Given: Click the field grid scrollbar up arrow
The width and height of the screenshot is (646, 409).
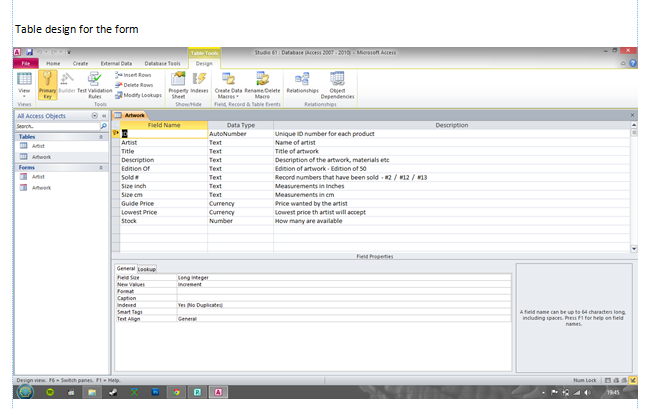Looking at the screenshot, I should [634, 125].
